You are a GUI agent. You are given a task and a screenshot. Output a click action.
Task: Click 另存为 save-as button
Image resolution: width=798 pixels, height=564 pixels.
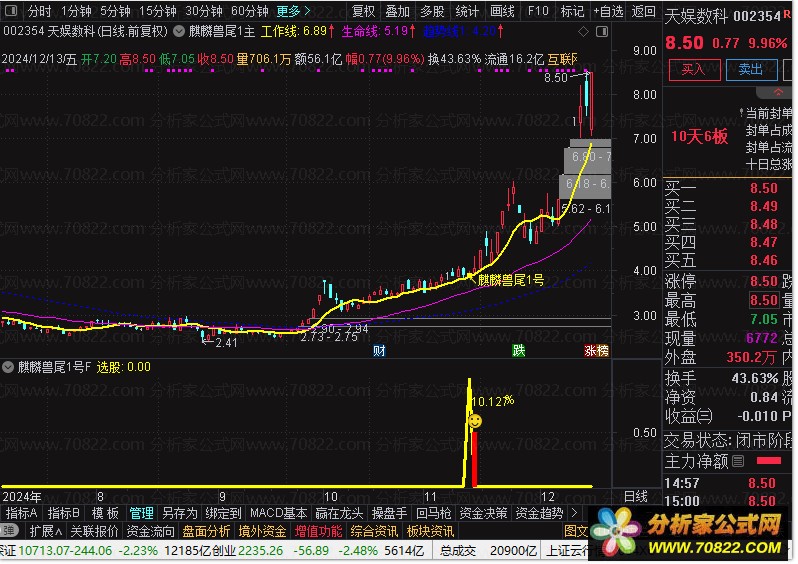[179, 513]
